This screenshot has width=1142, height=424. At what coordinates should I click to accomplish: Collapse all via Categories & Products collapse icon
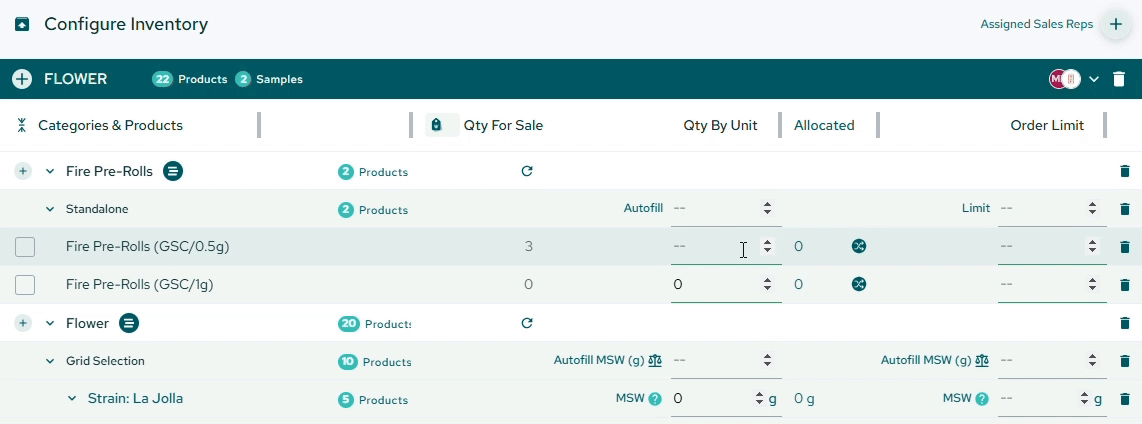[22, 125]
